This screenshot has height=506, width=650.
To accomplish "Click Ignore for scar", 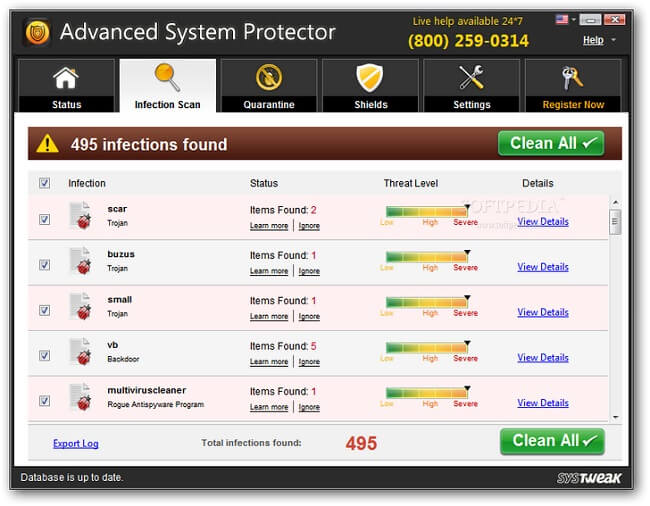I will click(309, 226).
